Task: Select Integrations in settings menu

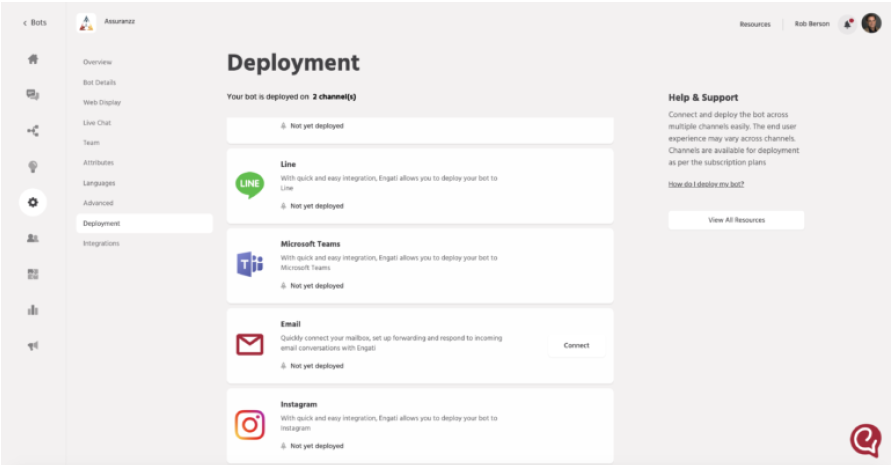Action: pyautogui.click(x=101, y=243)
